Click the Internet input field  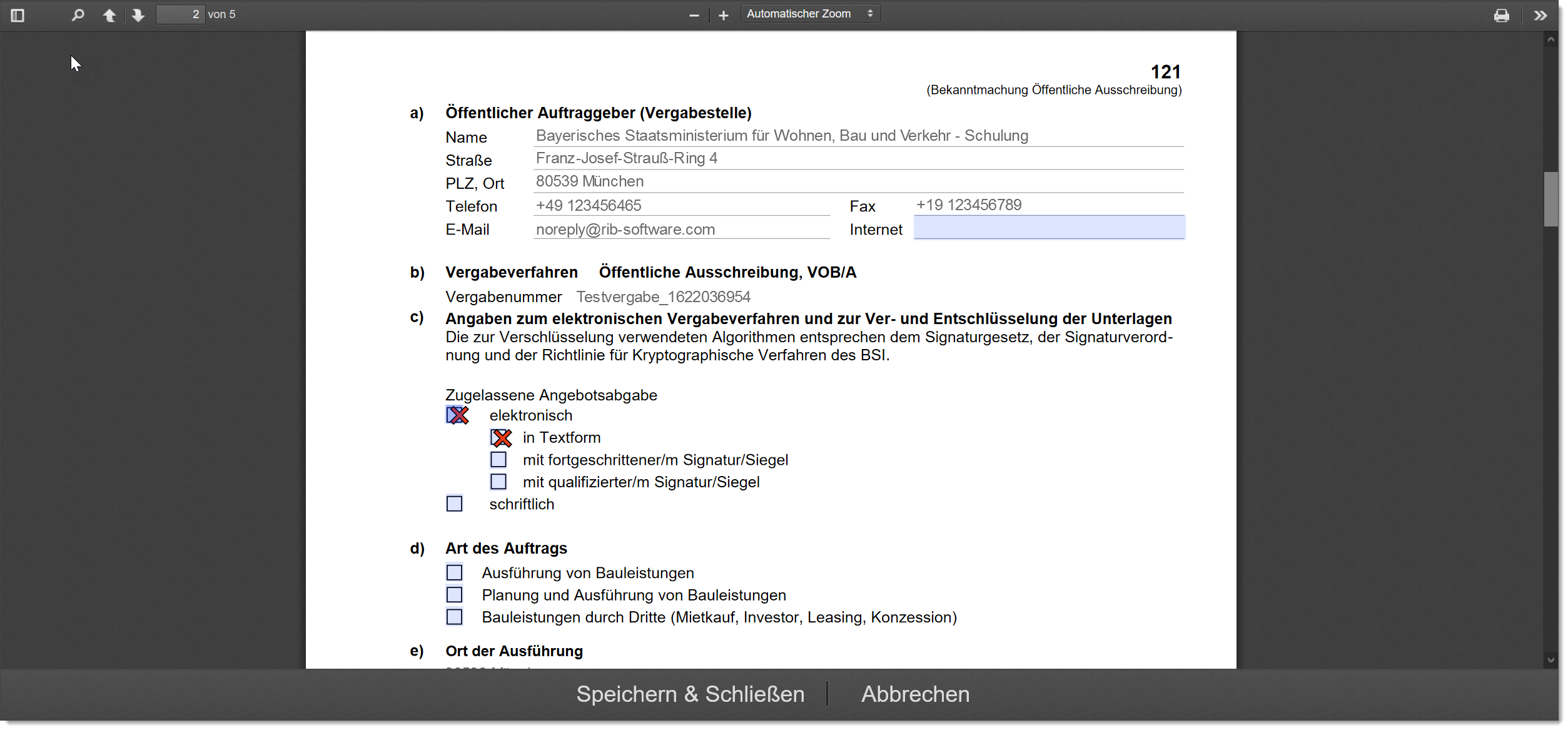pyautogui.click(x=1049, y=228)
